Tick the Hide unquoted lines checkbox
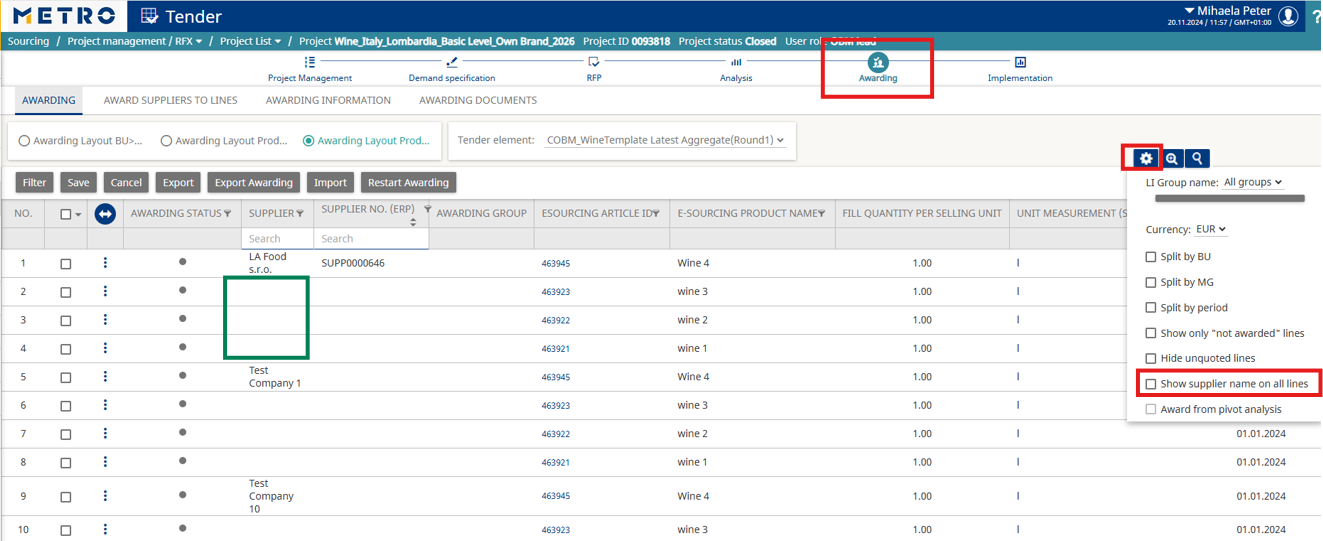The height and width of the screenshot is (541, 1323). point(1151,358)
